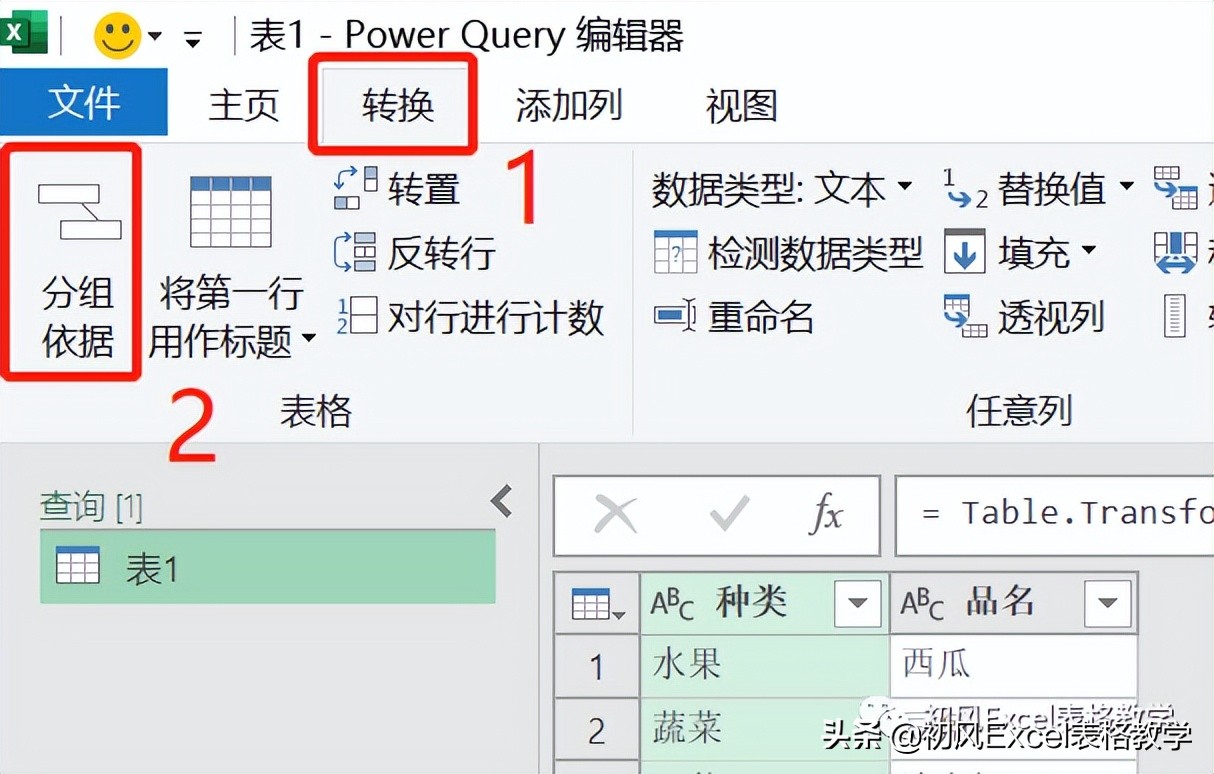Select query 表1 in Queries pane
The height and width of the screenshot is (774, 1214).
[x=268, y=567]
